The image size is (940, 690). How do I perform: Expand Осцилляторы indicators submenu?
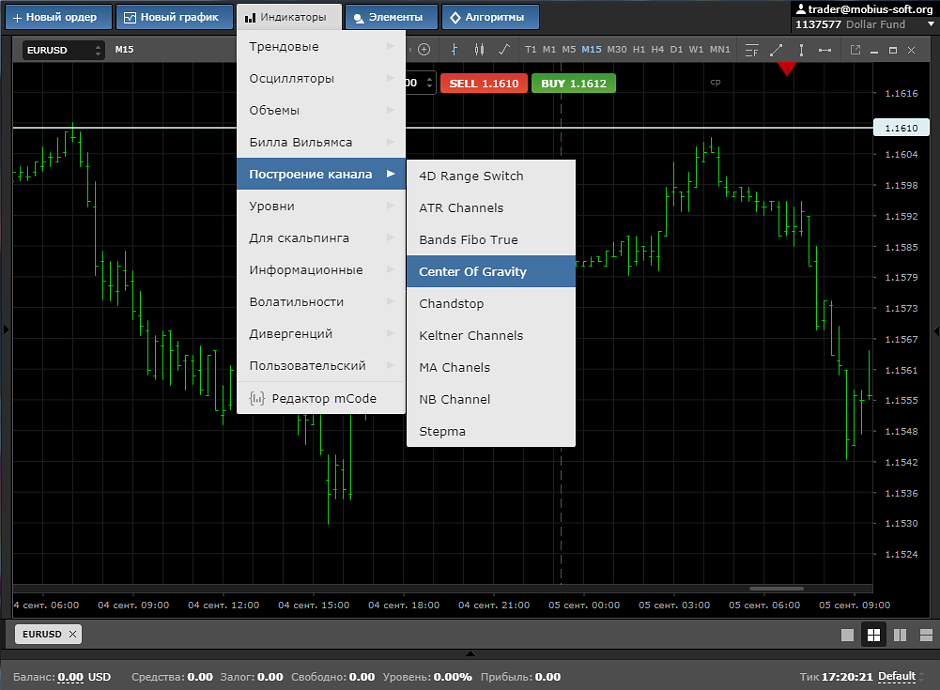[321, 79]
